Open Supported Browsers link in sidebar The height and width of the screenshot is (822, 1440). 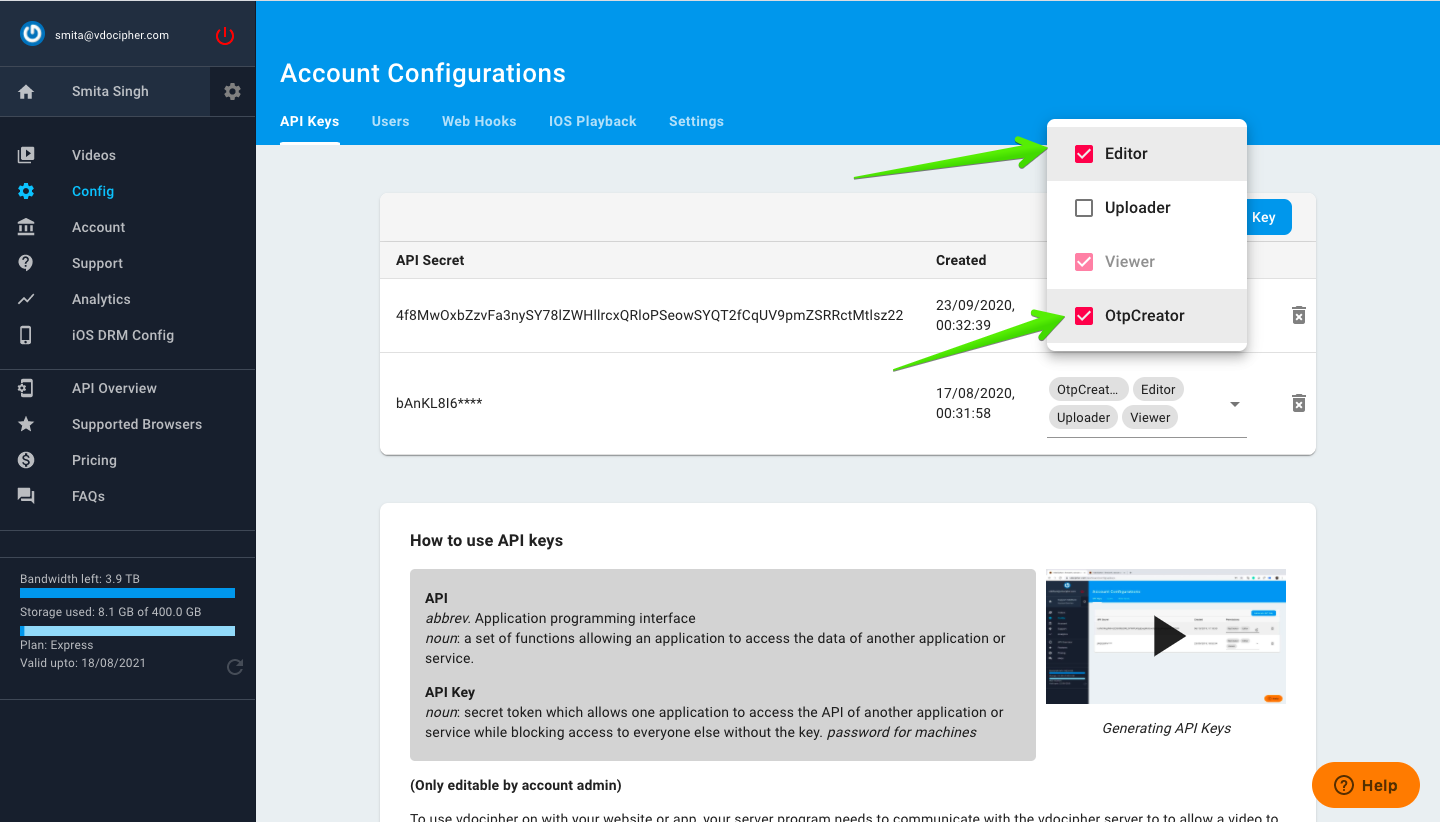(137, 424)
